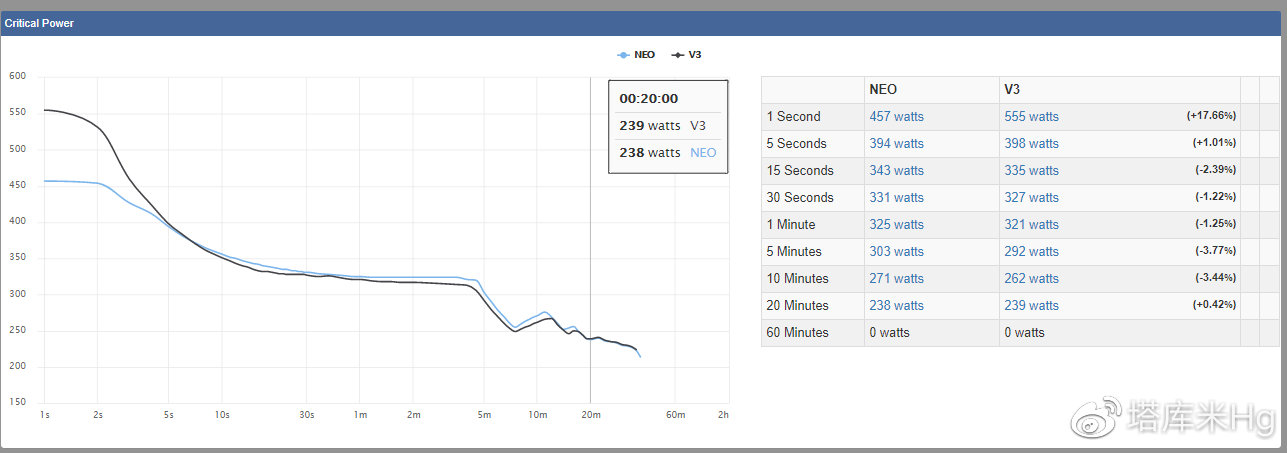Open V3 5 Minutes 292 watts link

coord(1031,252)
